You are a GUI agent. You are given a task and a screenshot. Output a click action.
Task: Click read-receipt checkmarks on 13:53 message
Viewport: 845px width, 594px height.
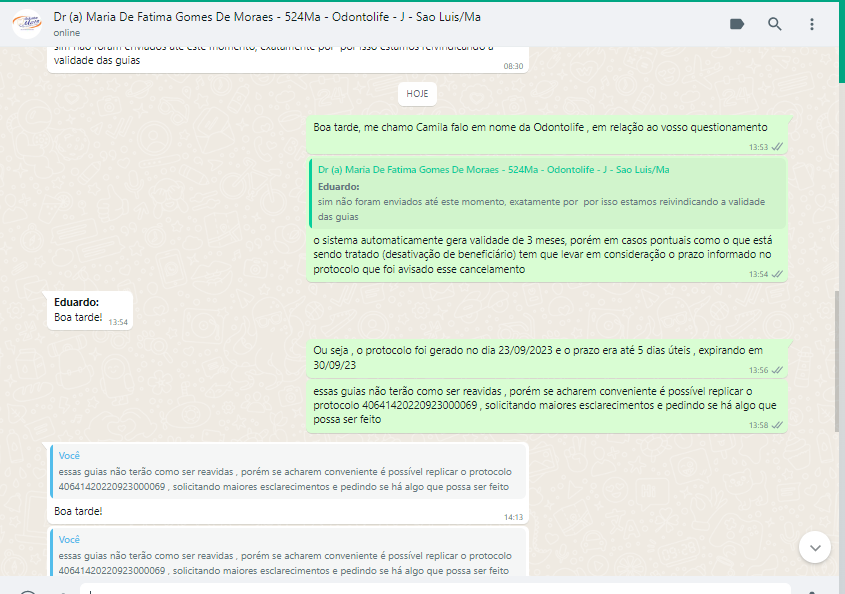(x=777, y=147)
